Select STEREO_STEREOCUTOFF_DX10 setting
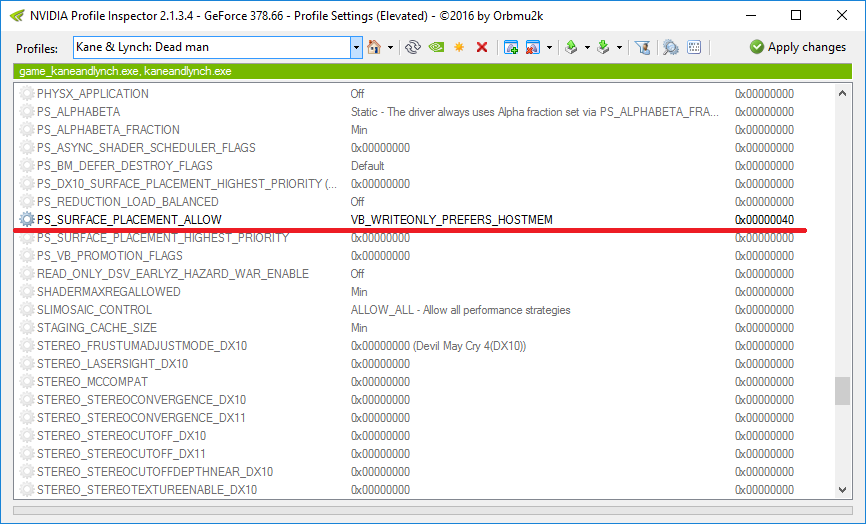Screen dimensions: 866x524 pos(122,436)
